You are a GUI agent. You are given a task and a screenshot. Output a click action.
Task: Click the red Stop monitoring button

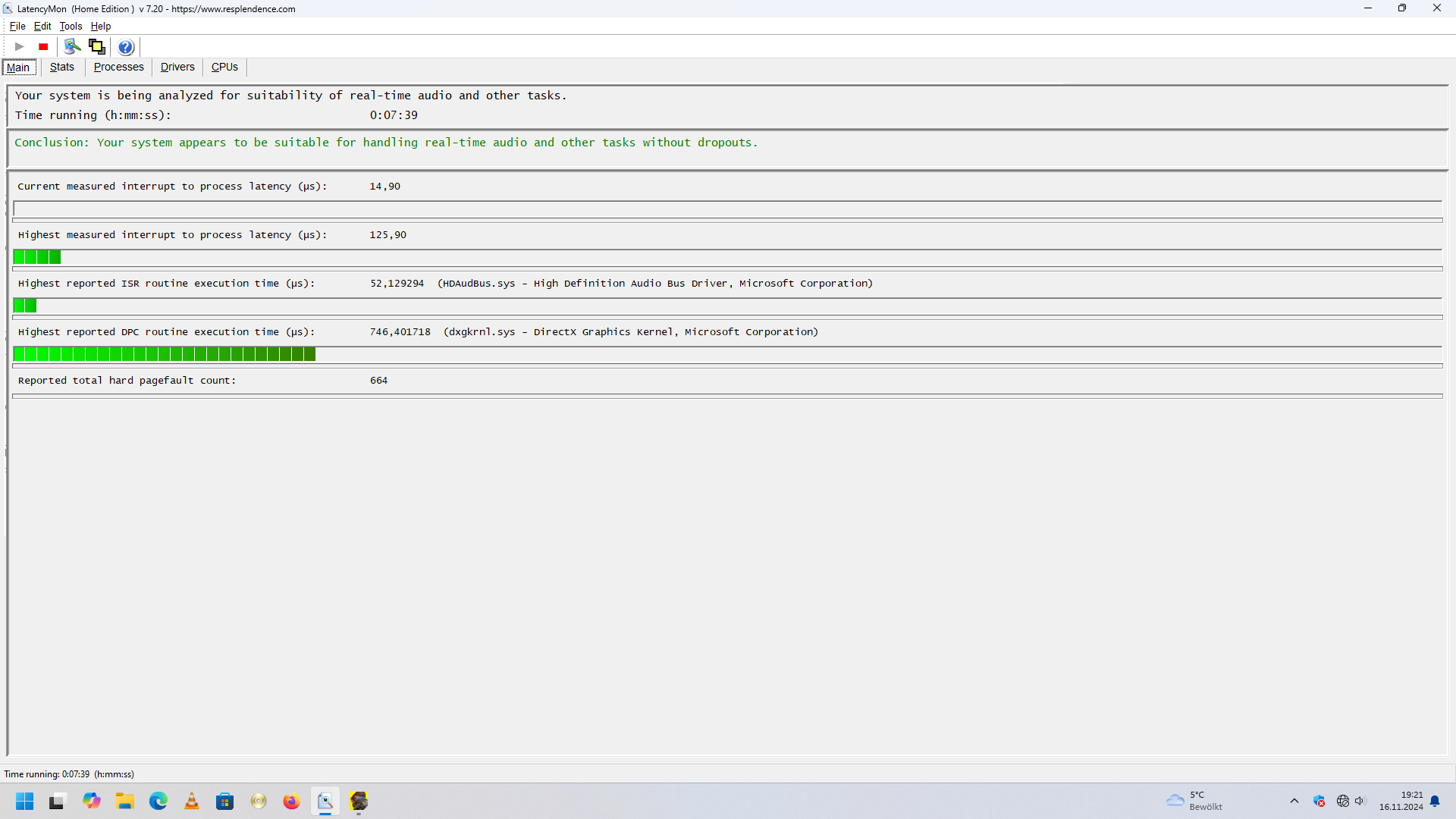(43, 47)
